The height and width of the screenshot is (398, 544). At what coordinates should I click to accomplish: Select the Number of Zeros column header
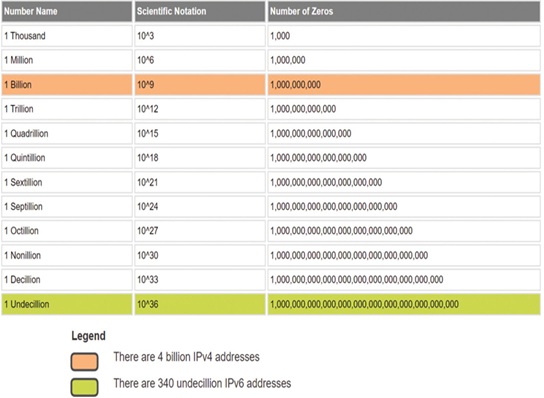pyautogui.click(x=404, y=11)
